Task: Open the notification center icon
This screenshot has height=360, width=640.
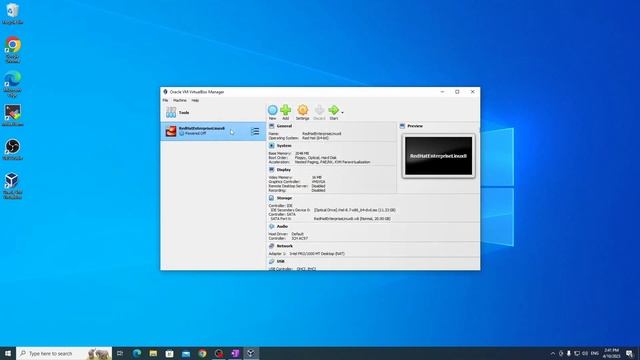Action: 630,353
